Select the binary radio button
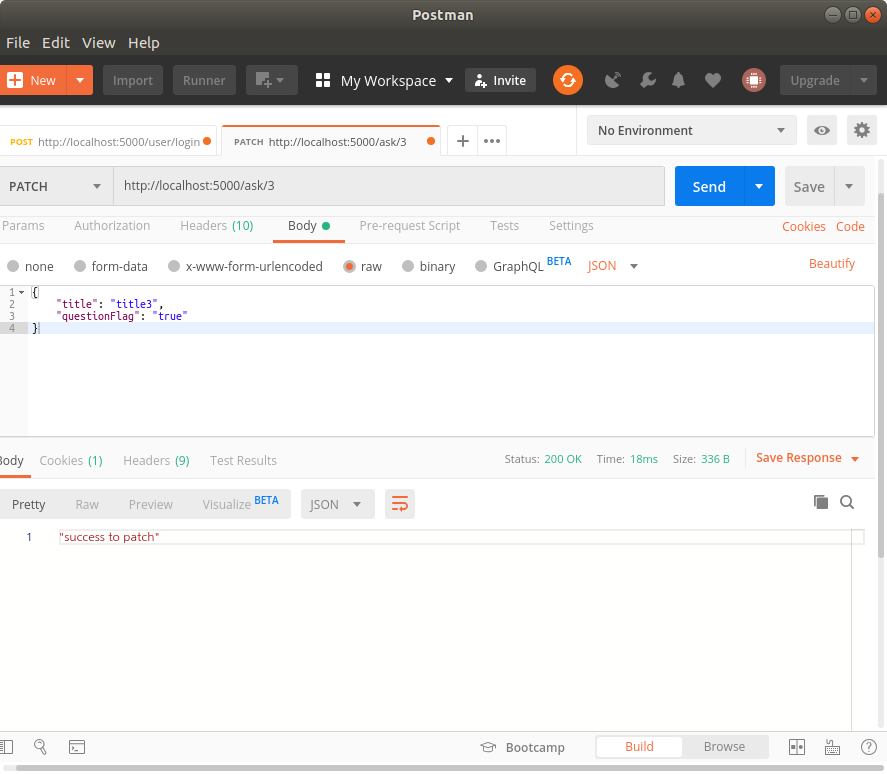This screenshot has height=774, width=887. tap(408, 266)
